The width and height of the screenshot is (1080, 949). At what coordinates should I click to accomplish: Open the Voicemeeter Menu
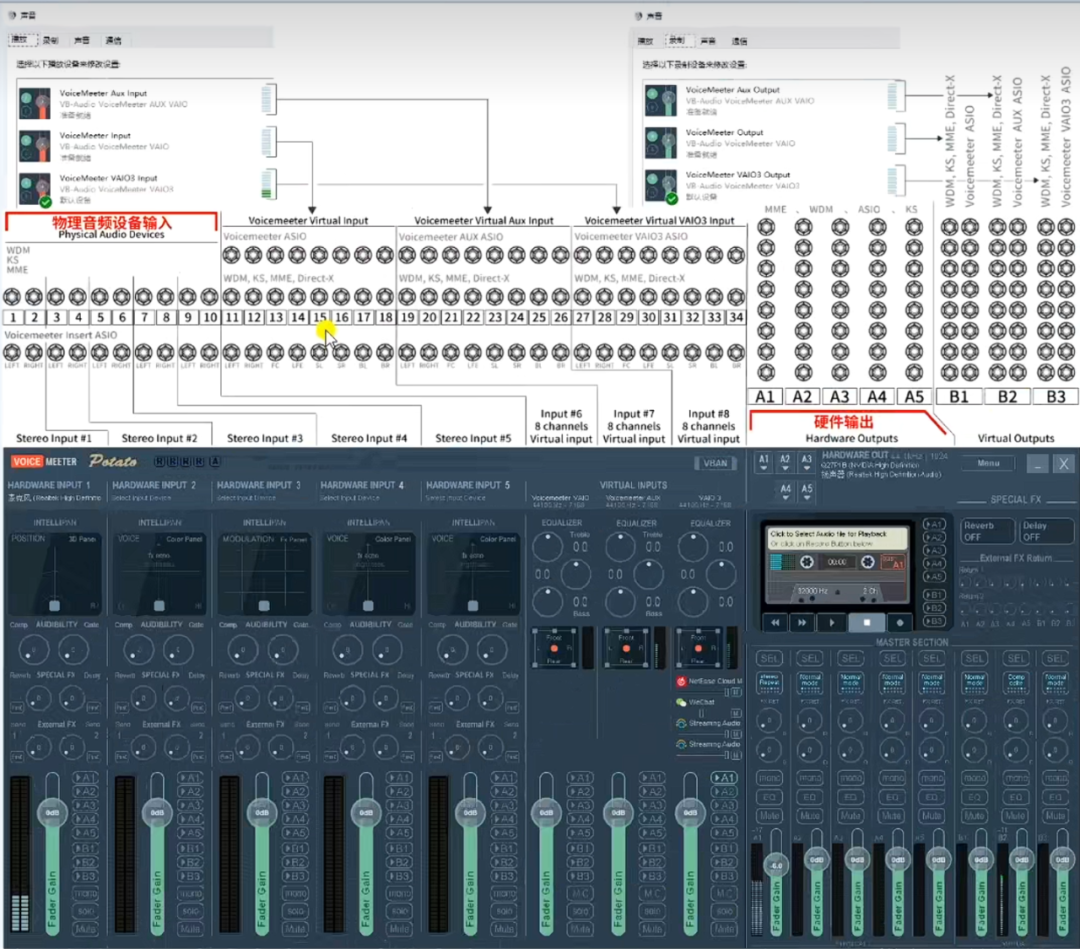tap(988, 463)
